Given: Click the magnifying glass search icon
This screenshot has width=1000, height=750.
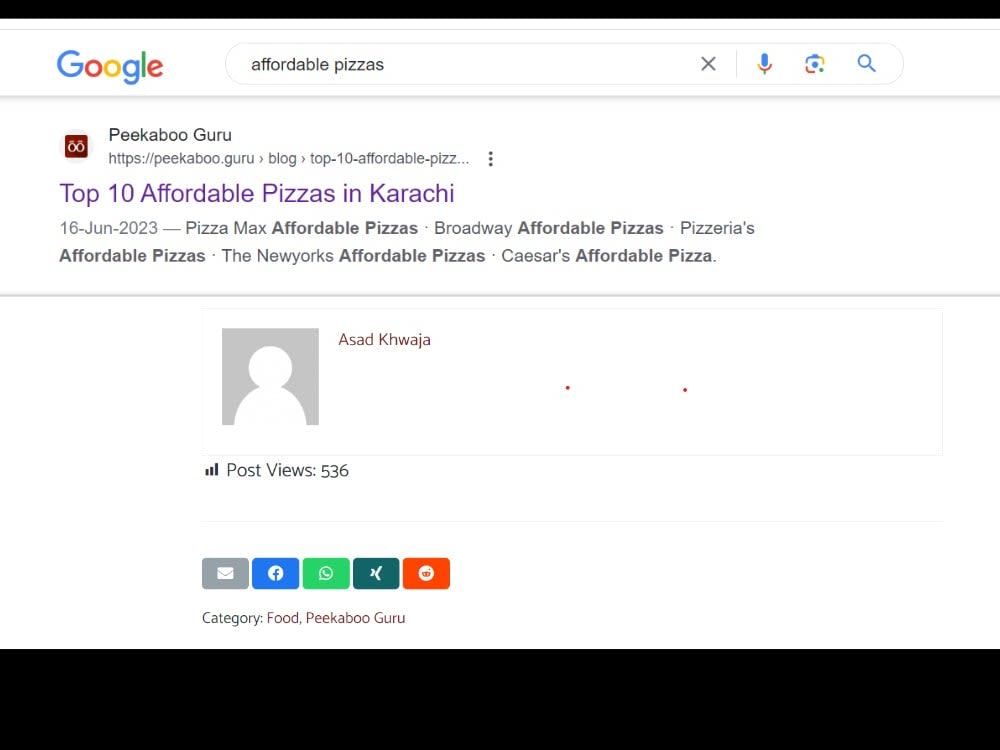Looking at the screenshot, I should point(866,63).
